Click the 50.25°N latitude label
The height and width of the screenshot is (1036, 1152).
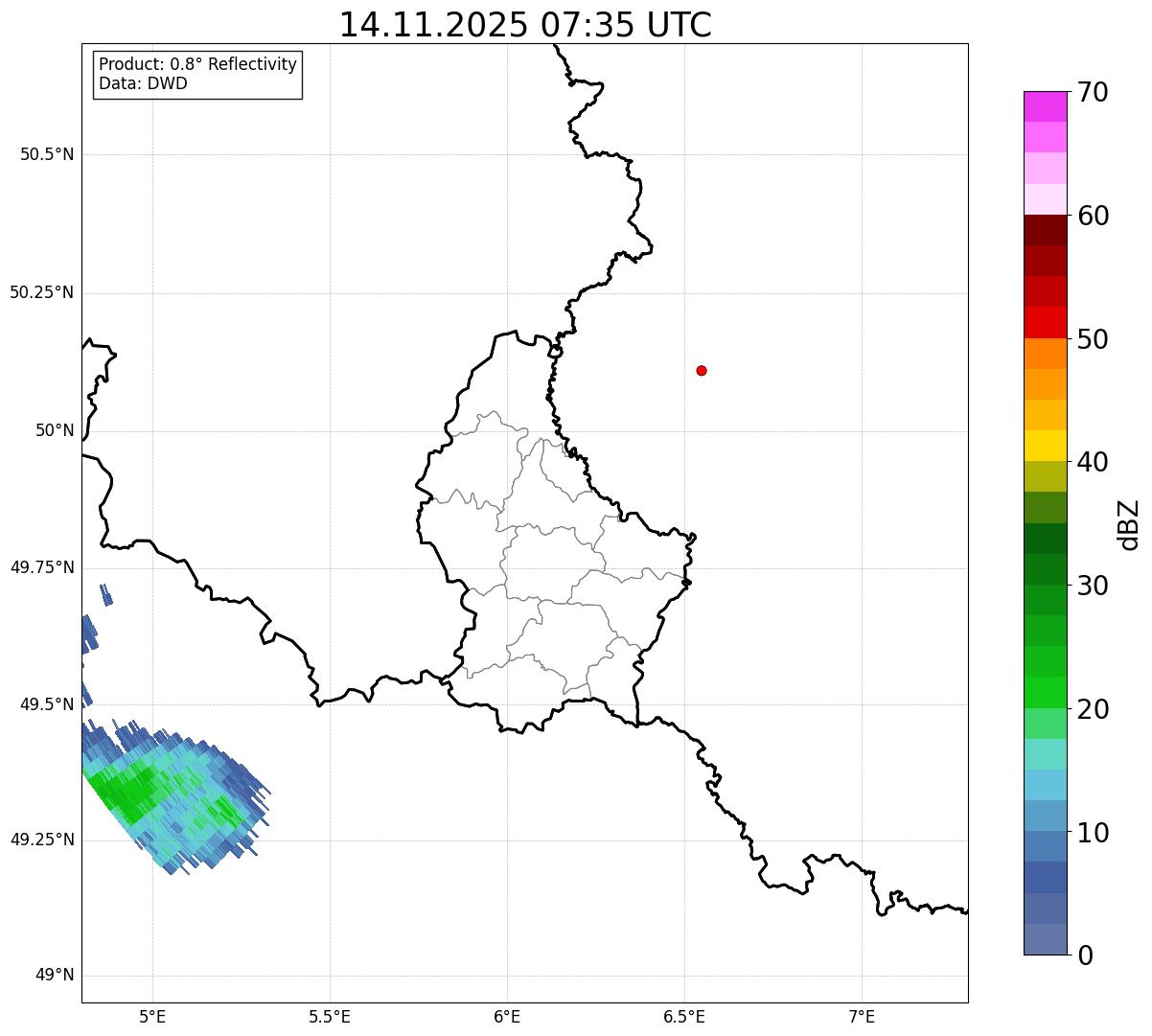42,292
